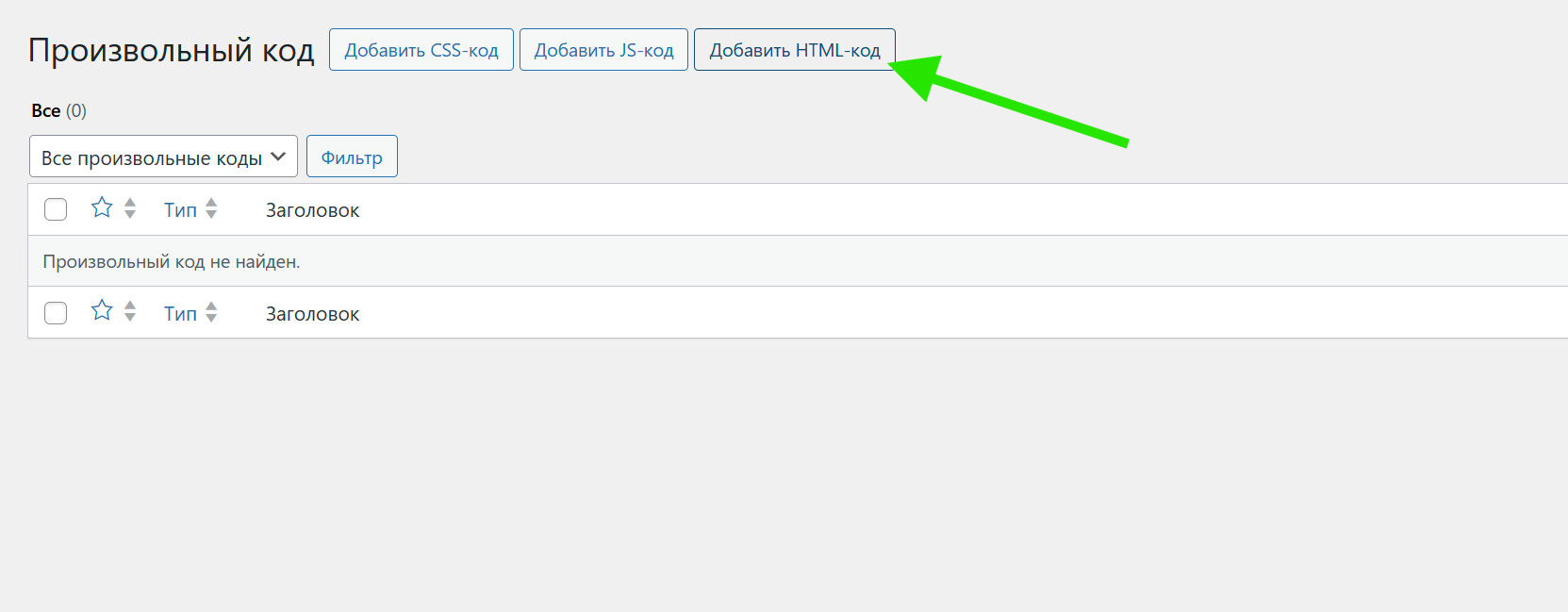
Task: Click the star sort icon in the footer row
Action: tap(102, 309)
